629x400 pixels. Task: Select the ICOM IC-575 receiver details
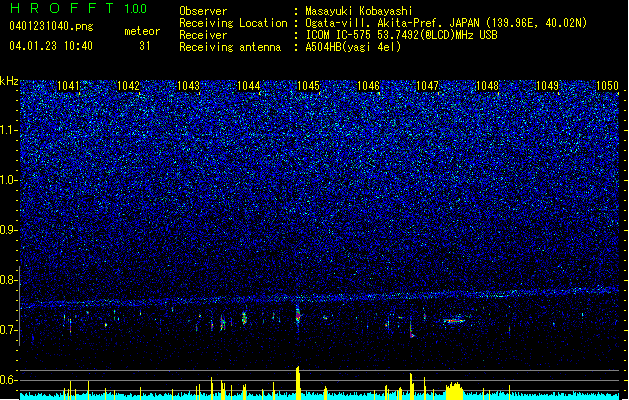(x=402, y=35)
